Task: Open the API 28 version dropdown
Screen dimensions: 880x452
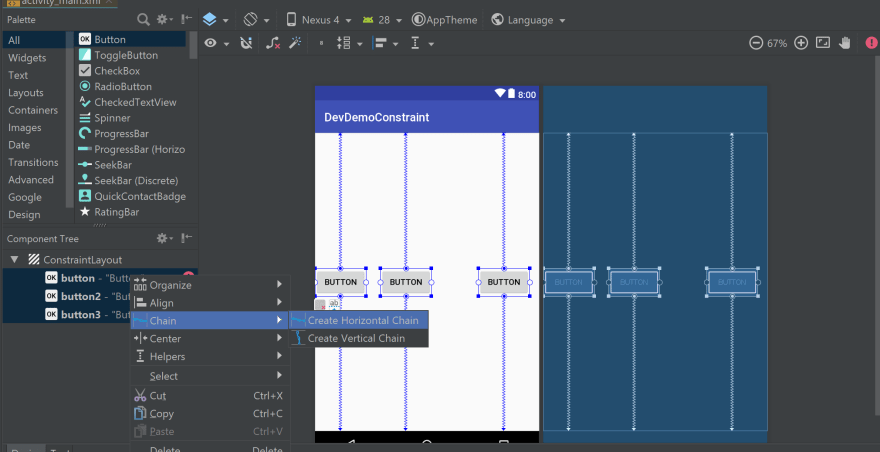Action: (x=382, y=20)
